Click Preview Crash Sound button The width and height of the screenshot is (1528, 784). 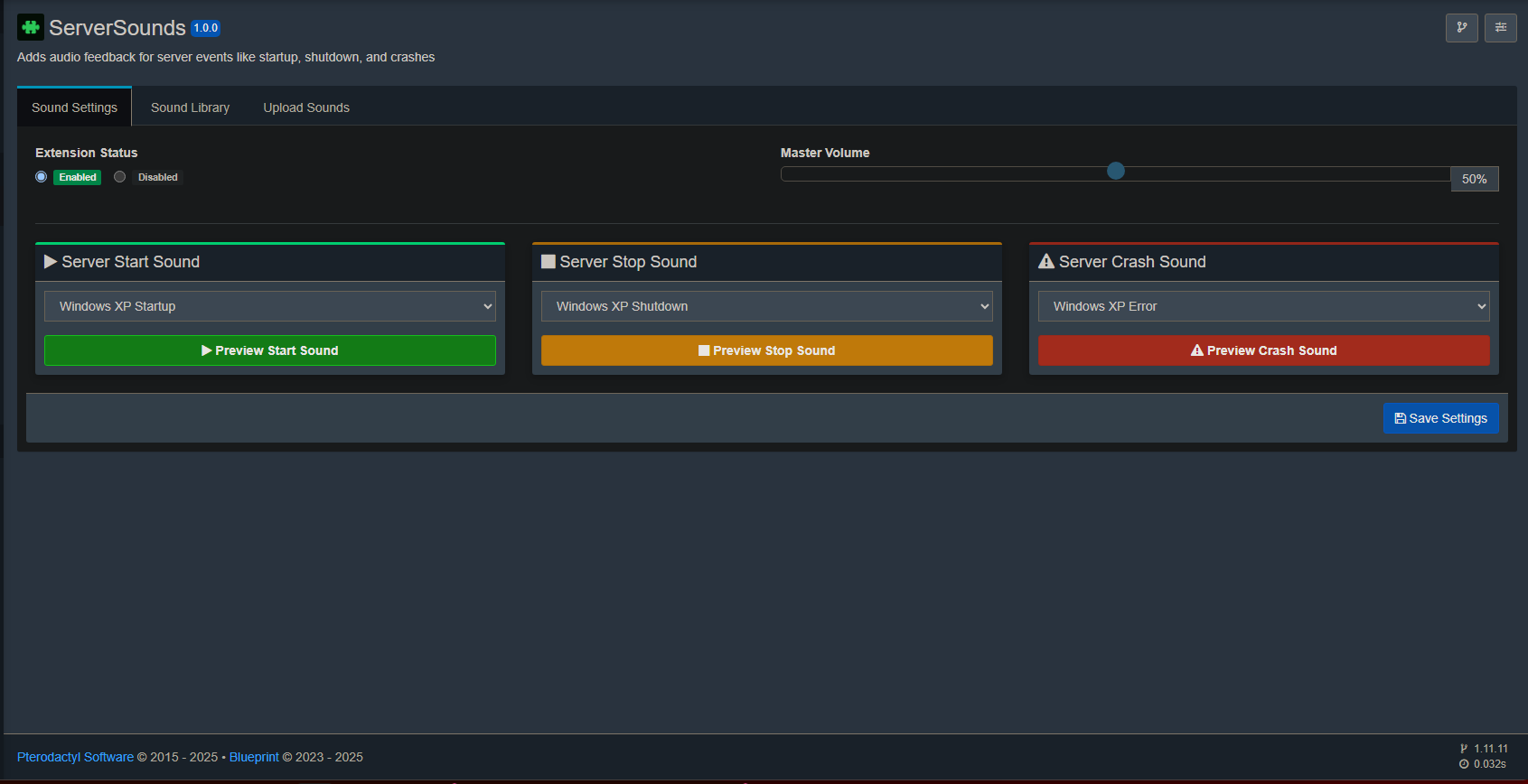point(1264,350)
